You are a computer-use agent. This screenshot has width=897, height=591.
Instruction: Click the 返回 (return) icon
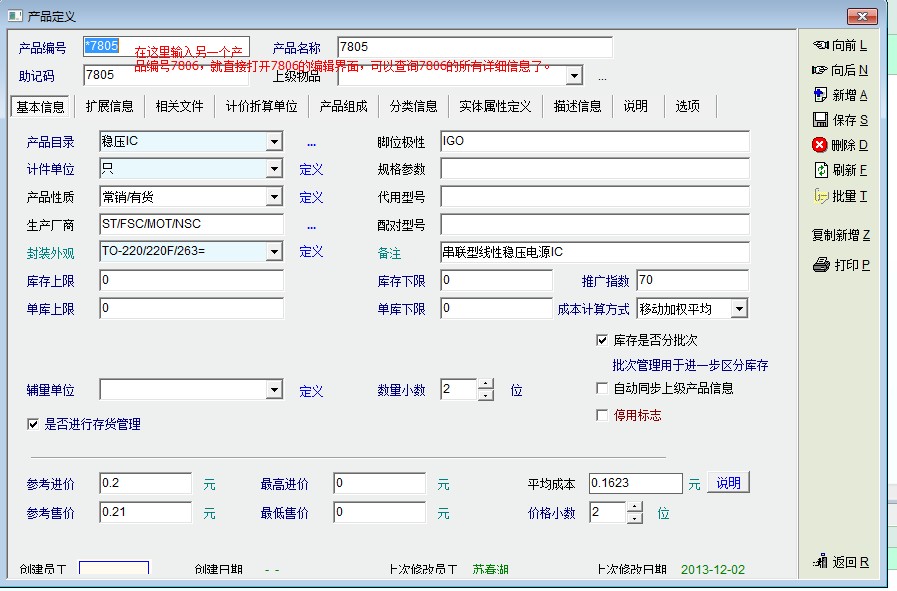pyautogui.click(x=820, y=562)
